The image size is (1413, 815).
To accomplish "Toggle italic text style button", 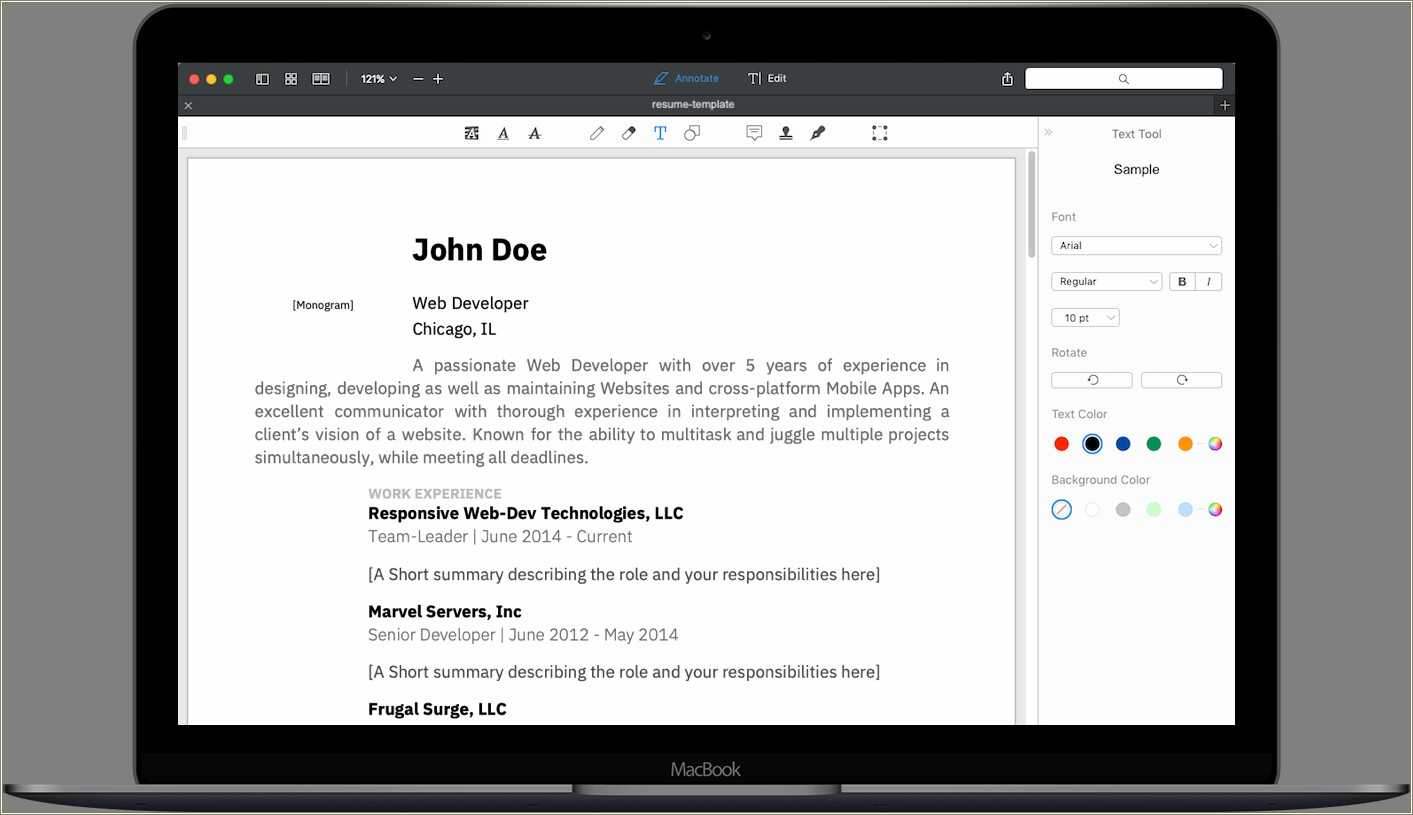I will pyautogui.click(x=1209, y=282).
